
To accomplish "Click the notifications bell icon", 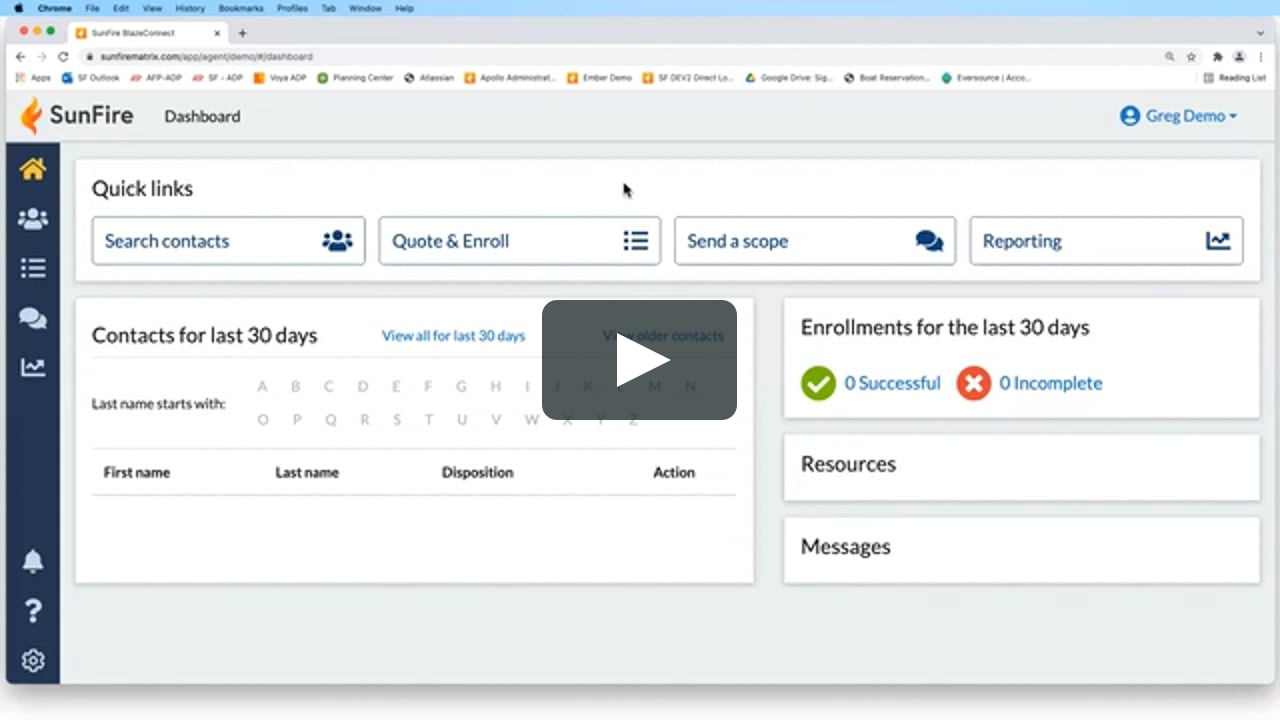I will 33,561.
